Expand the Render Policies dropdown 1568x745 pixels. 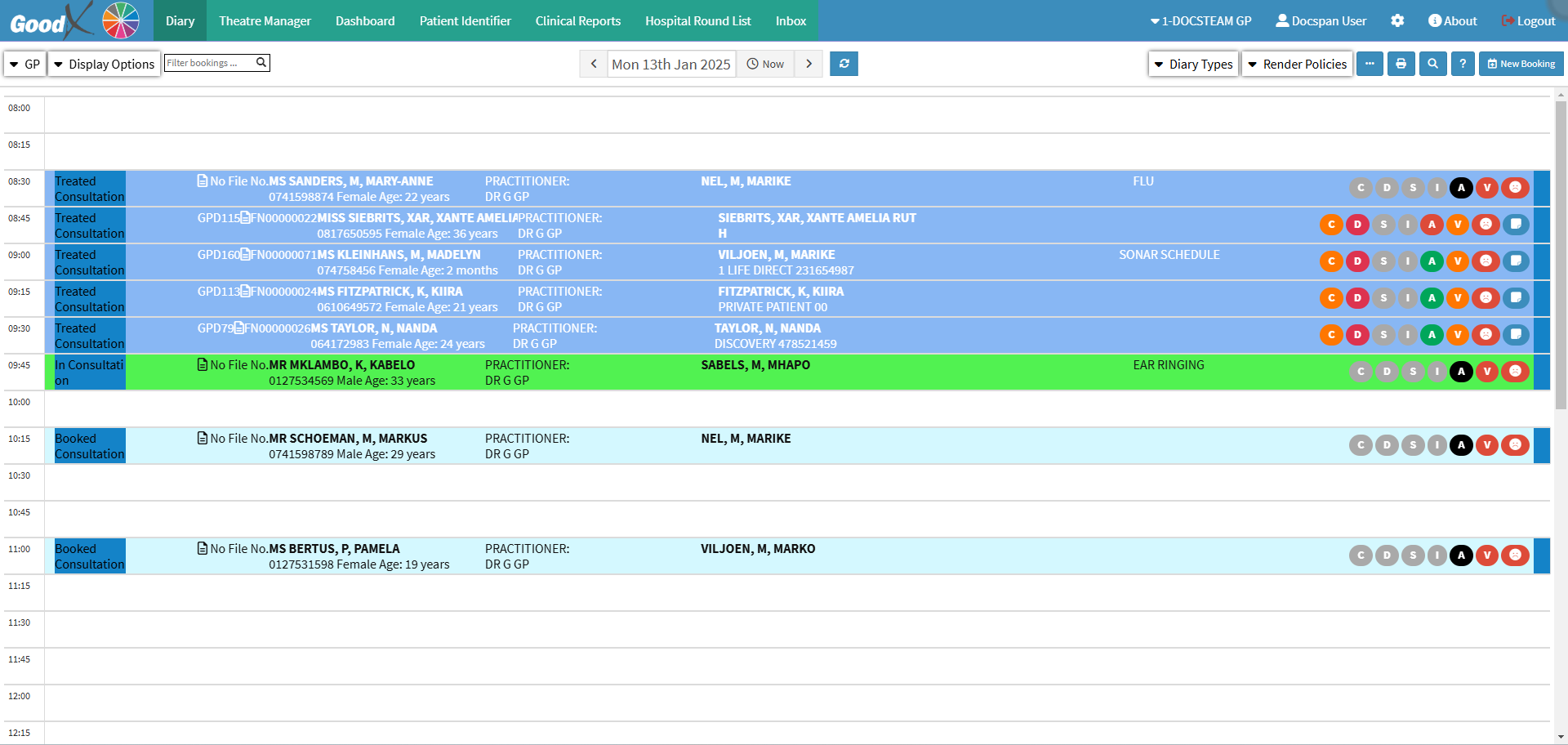tap(1297, 64)
